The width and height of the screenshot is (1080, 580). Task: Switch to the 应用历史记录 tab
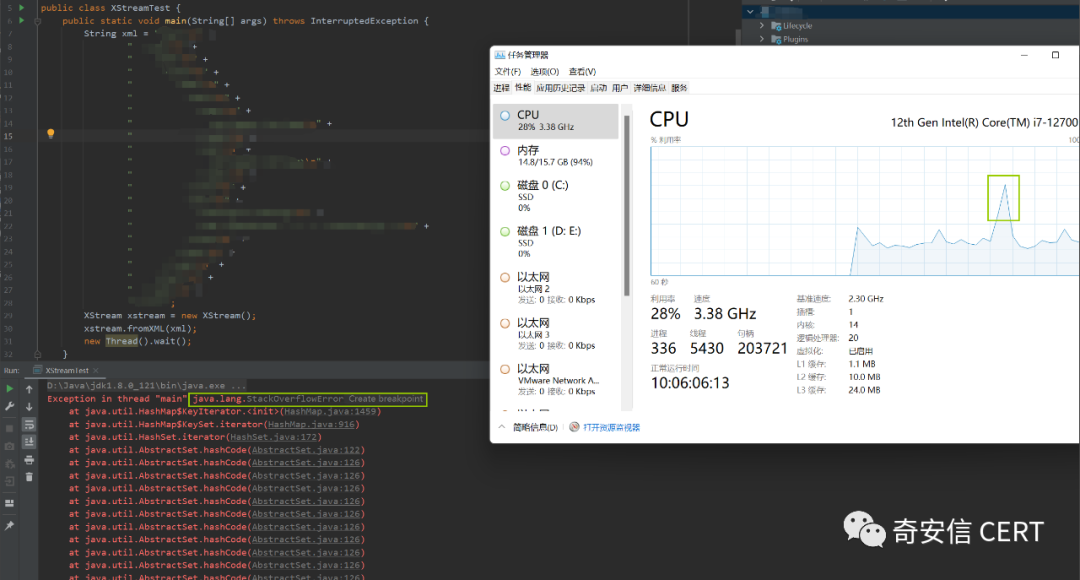point(561,88)
